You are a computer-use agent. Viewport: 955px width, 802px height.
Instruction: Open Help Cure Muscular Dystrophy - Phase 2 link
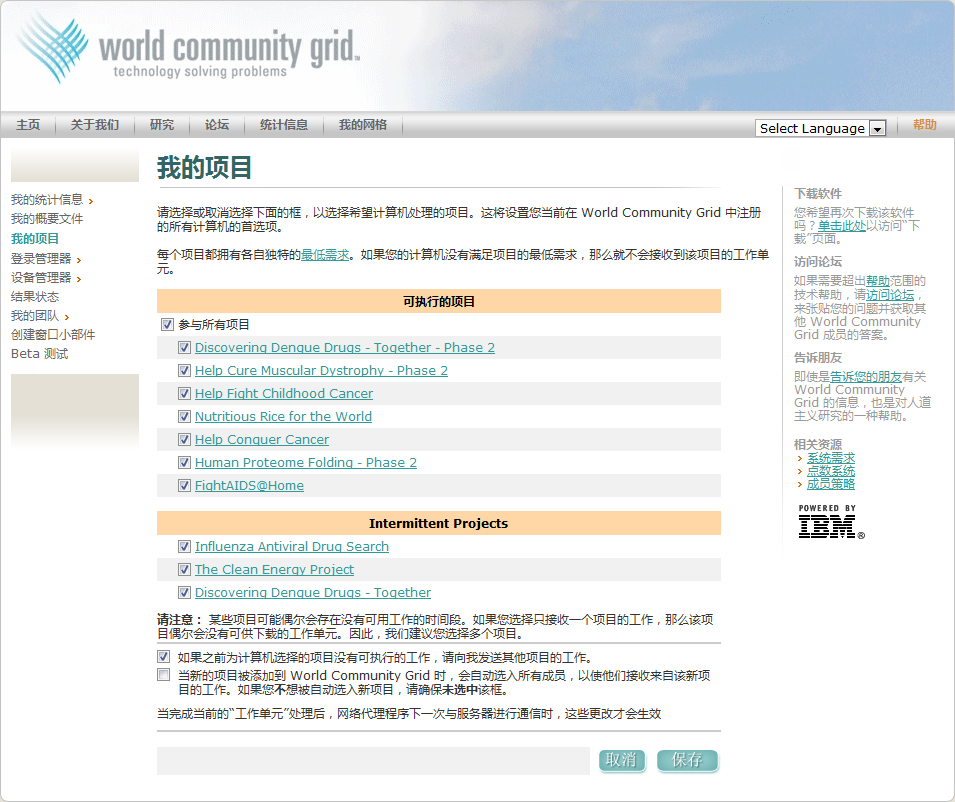pos(321,371)
